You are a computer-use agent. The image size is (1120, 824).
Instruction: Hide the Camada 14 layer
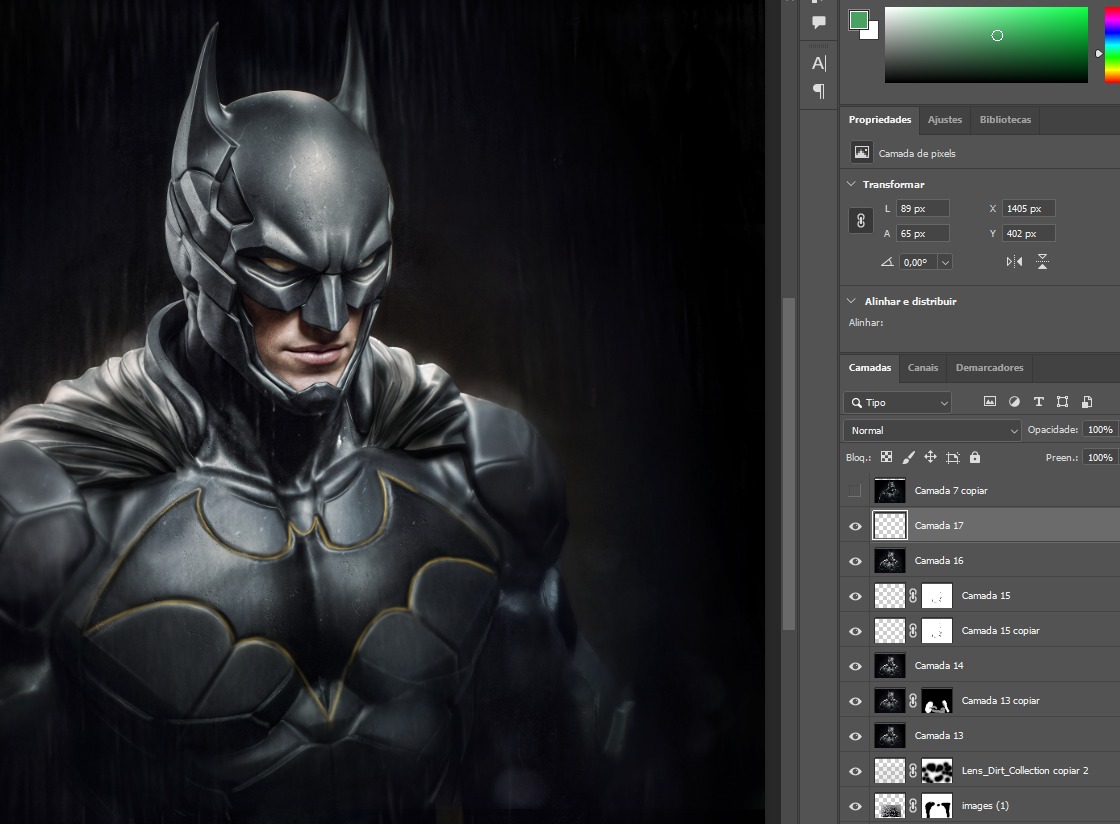tap(855, 666)
